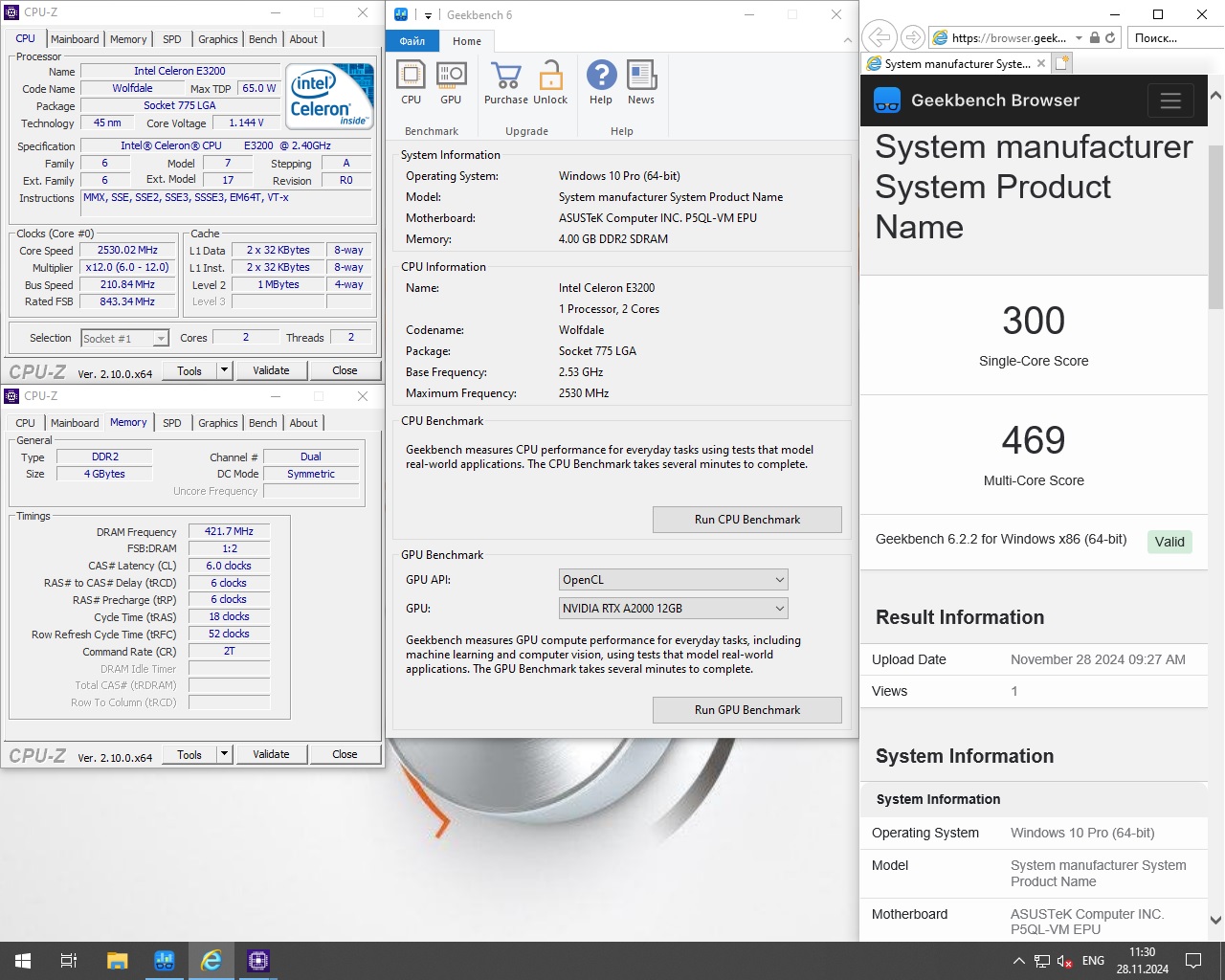Expand Tools dropdown arrow in upper CPU-Z window
1225x980 pixels.
click(x=225, y=371)
